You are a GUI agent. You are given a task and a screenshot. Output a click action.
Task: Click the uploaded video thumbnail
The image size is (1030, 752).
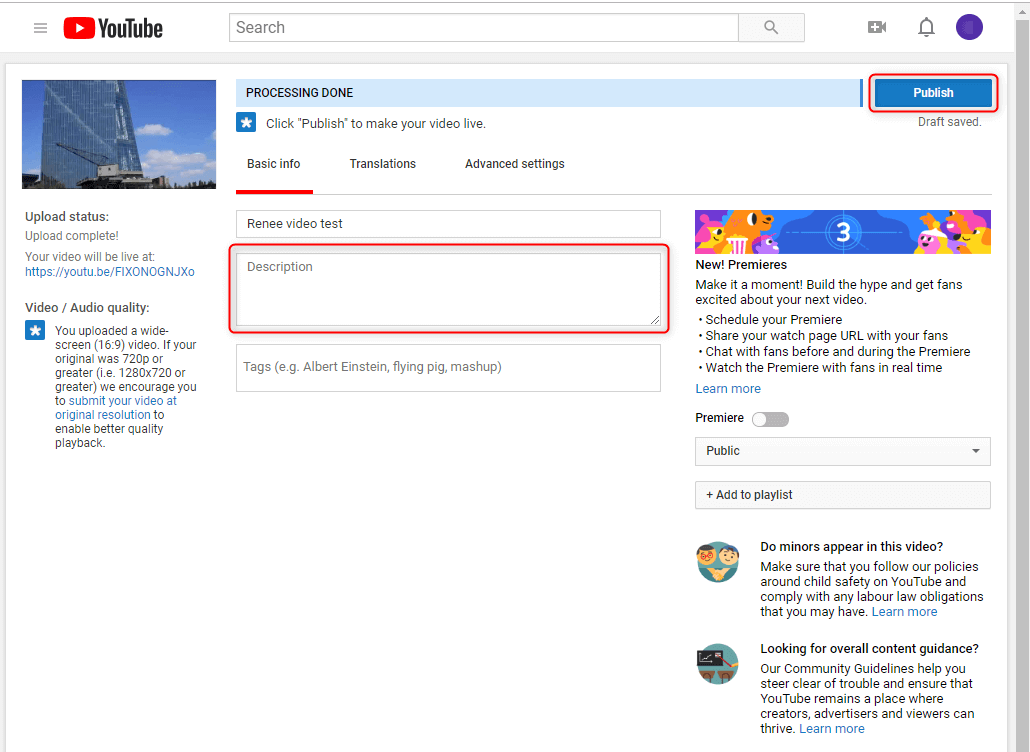coord(119,134)
